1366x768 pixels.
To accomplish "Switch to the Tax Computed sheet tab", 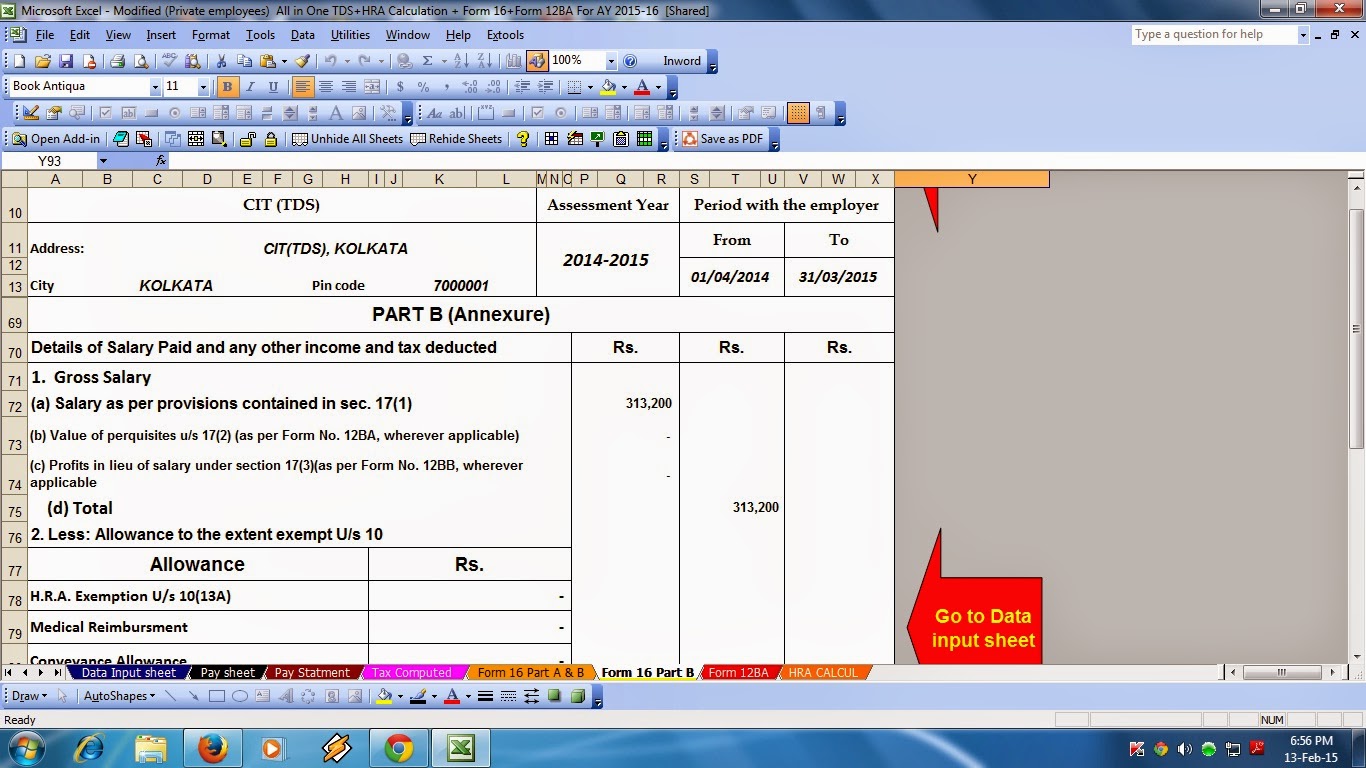I will coord(412,673).
